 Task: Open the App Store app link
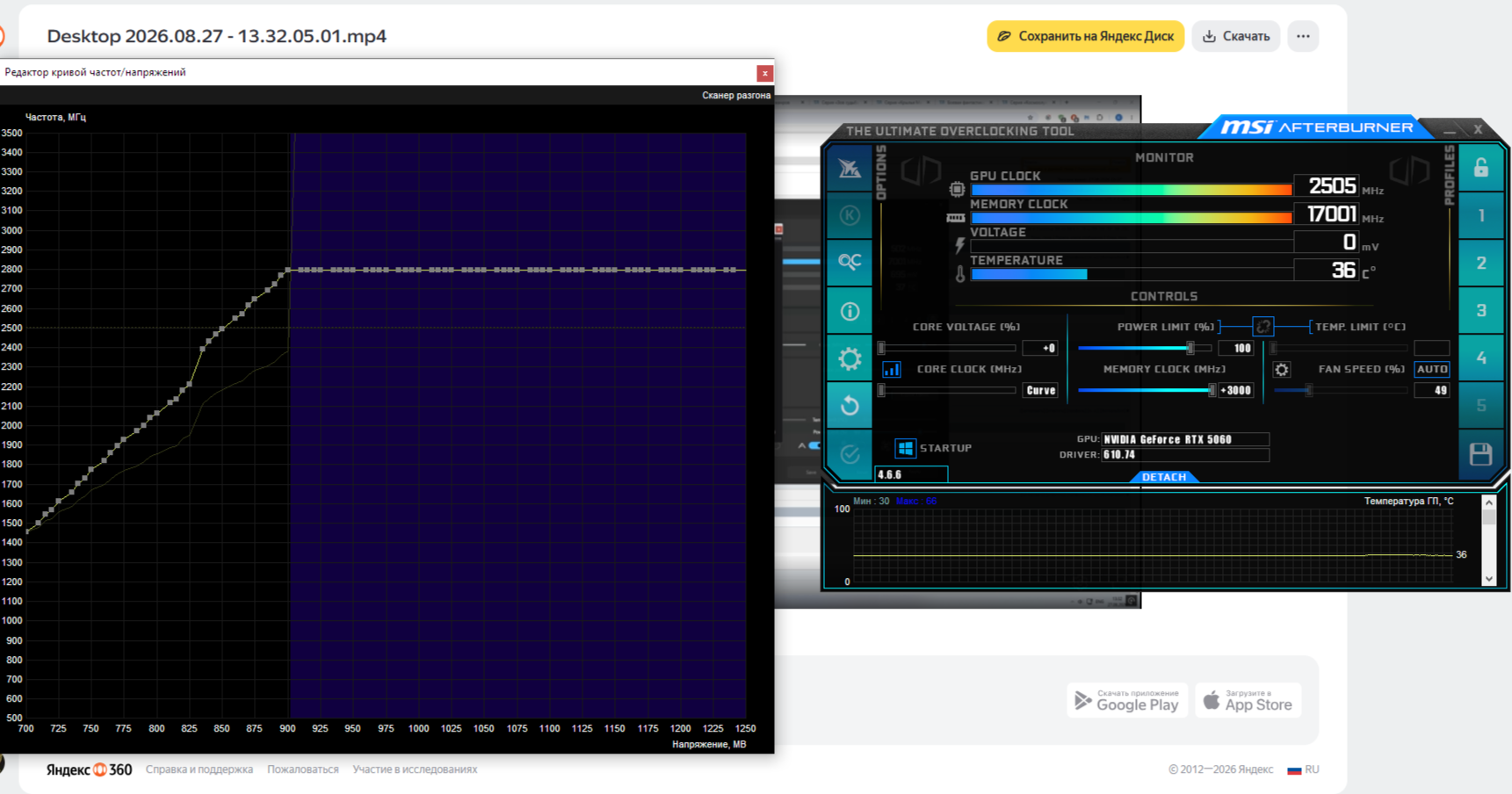tap(1248, 700)
